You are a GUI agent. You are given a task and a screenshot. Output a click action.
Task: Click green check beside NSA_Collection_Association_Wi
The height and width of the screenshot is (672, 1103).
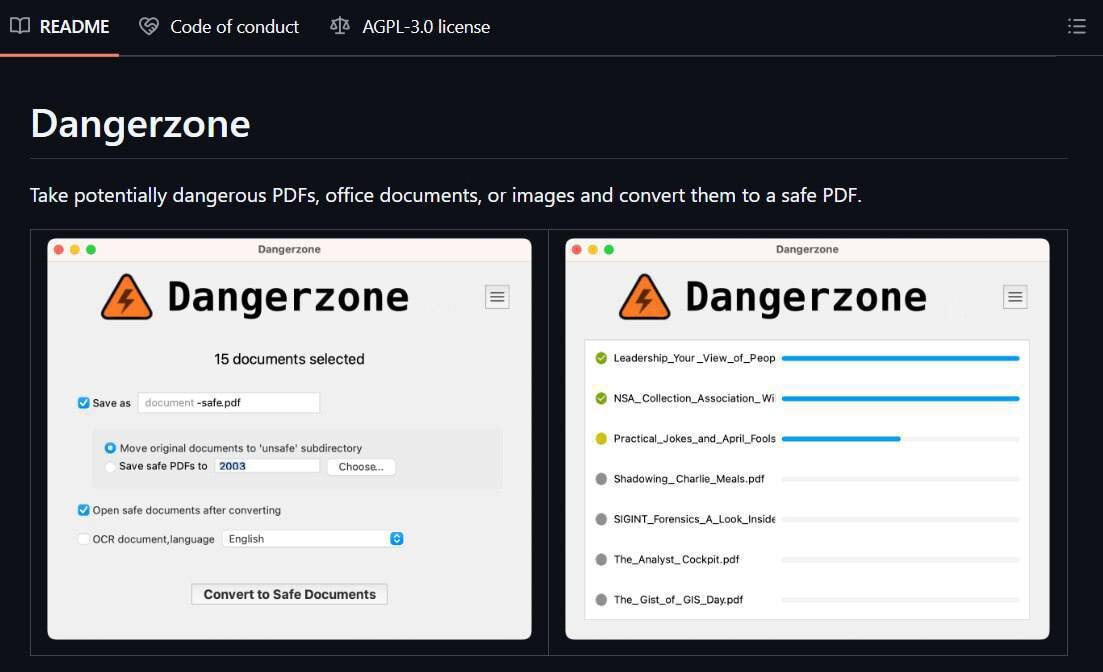tap(601, 398)
